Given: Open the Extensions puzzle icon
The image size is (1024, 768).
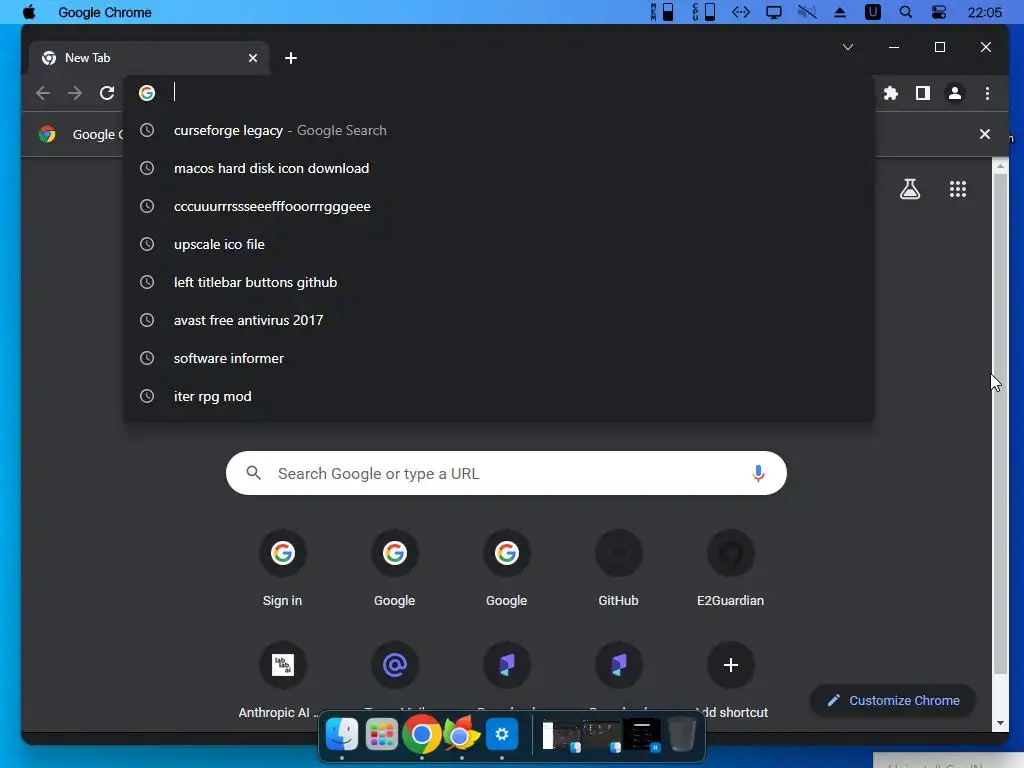Looking at the screenshot, I should (x=891, y=93).
